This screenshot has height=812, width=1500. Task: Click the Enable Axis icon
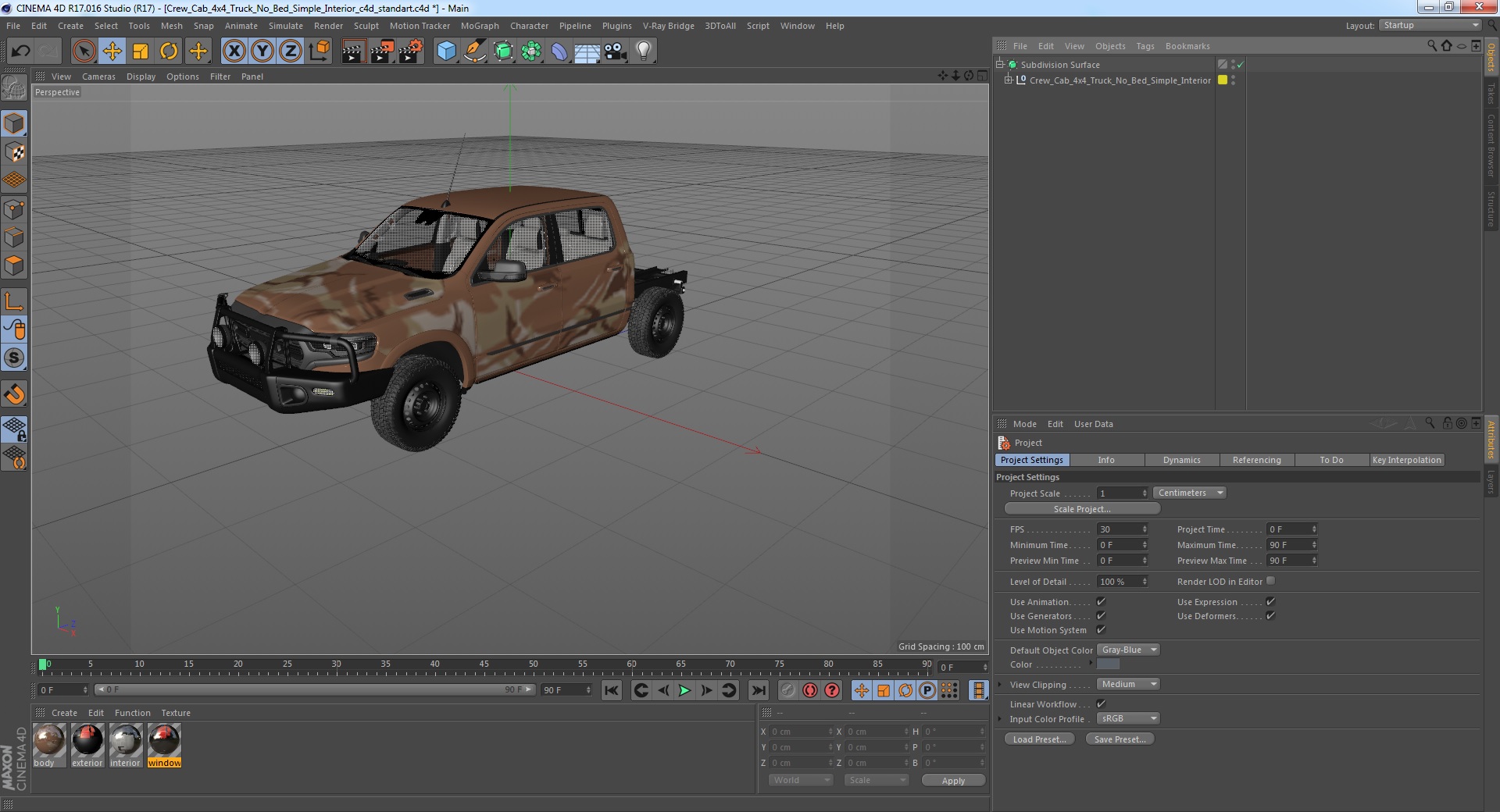tap(14, 301)
